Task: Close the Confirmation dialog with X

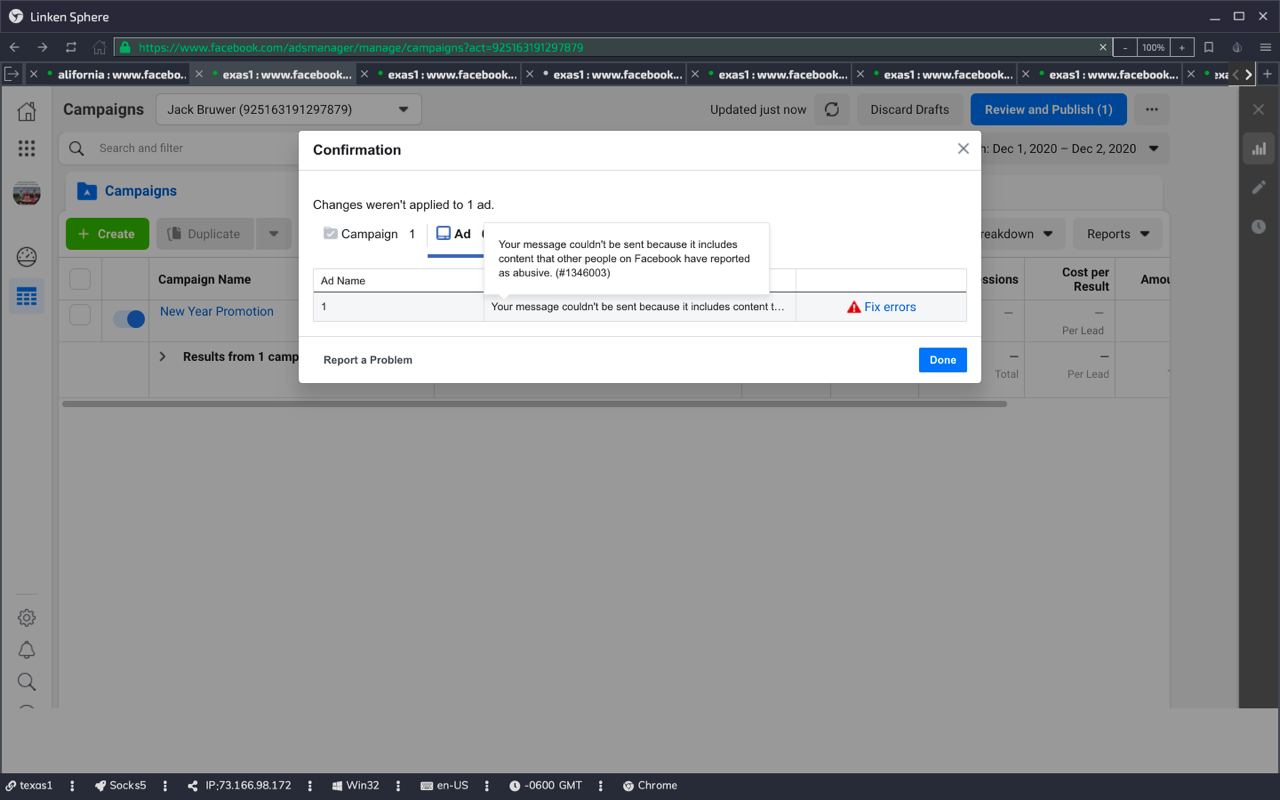Action: click(963, 148)
